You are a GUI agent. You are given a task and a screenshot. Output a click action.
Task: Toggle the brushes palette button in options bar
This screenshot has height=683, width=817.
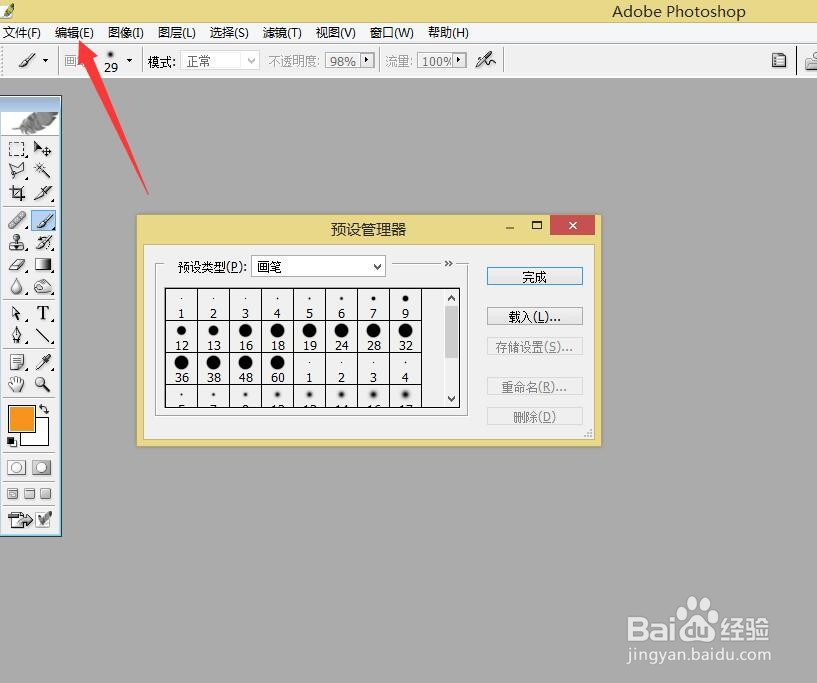(779, 60)
